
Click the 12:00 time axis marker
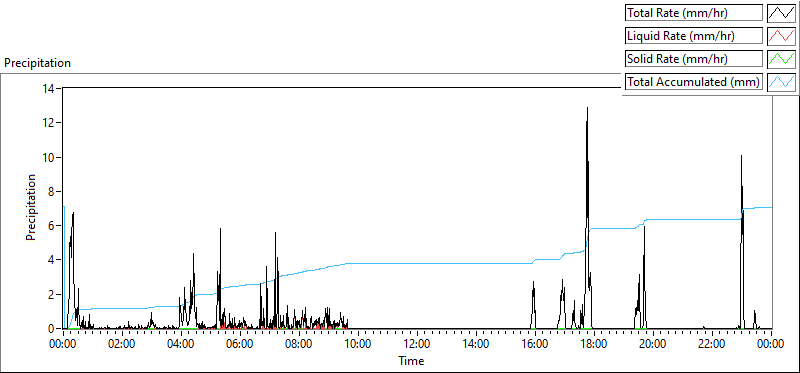coord(417,344)
